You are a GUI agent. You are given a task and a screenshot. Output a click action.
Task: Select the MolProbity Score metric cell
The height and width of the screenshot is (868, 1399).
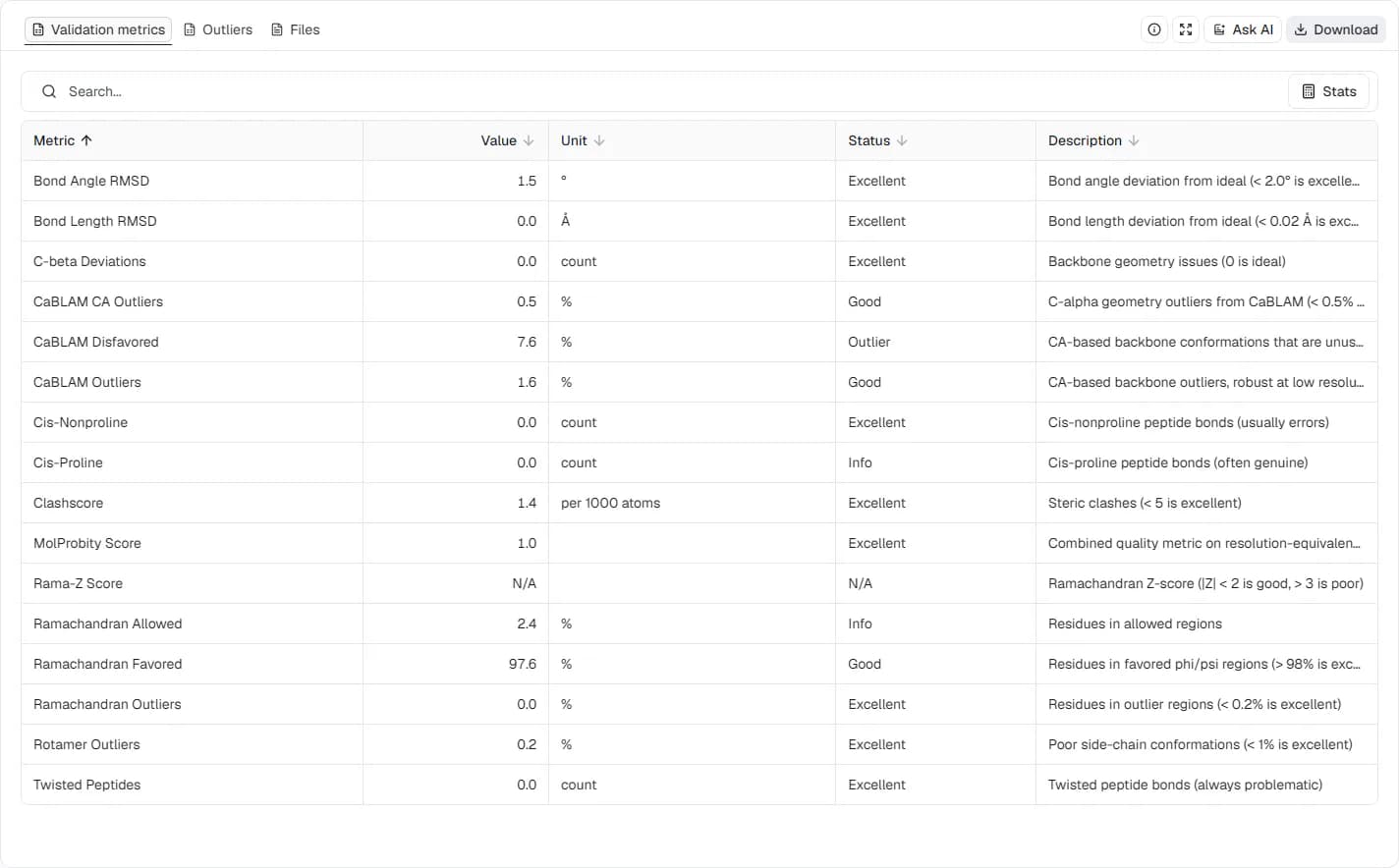click(193, 543)
